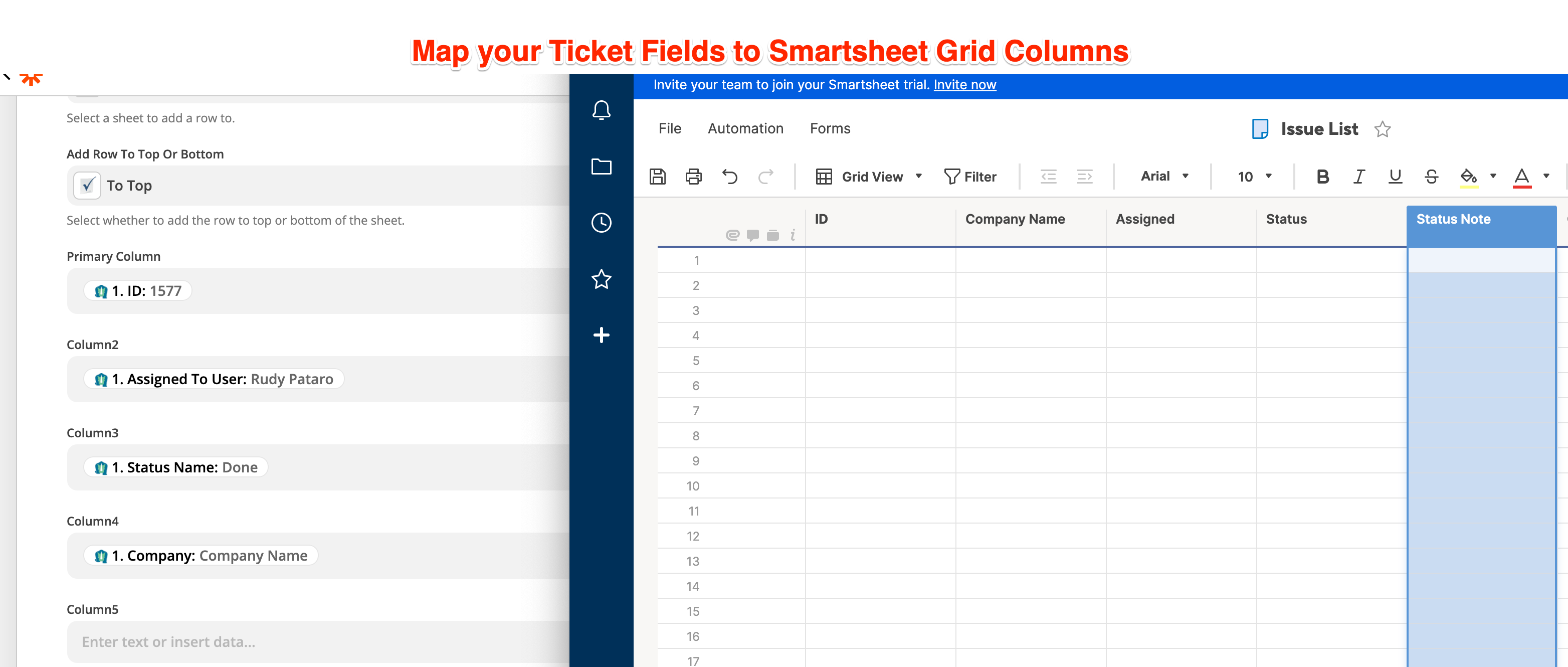
Task: Select the 'Assigned To User: Rudy Pataro' pill
Action: [x=214, y=379]
